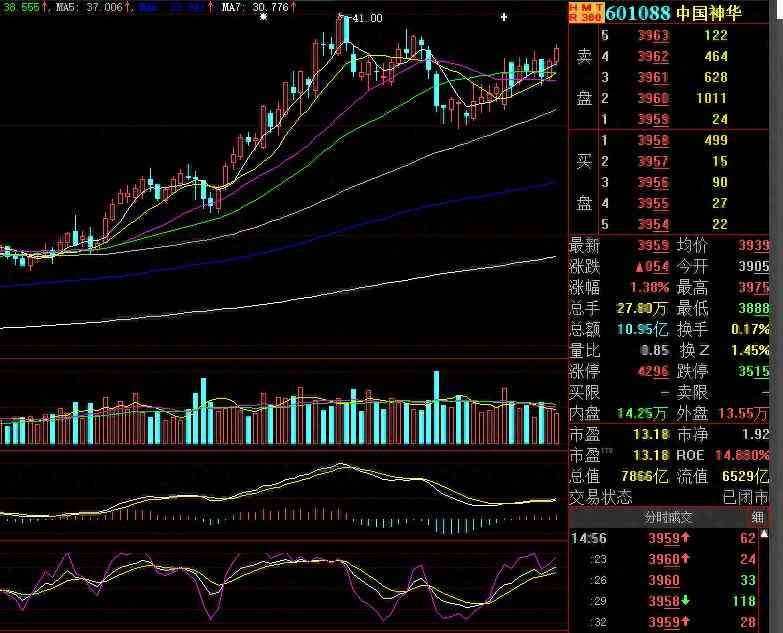The height and width of the screenshot is (633, 783).
Task: Click the MA5 indicator label
Action: [67, 7]
